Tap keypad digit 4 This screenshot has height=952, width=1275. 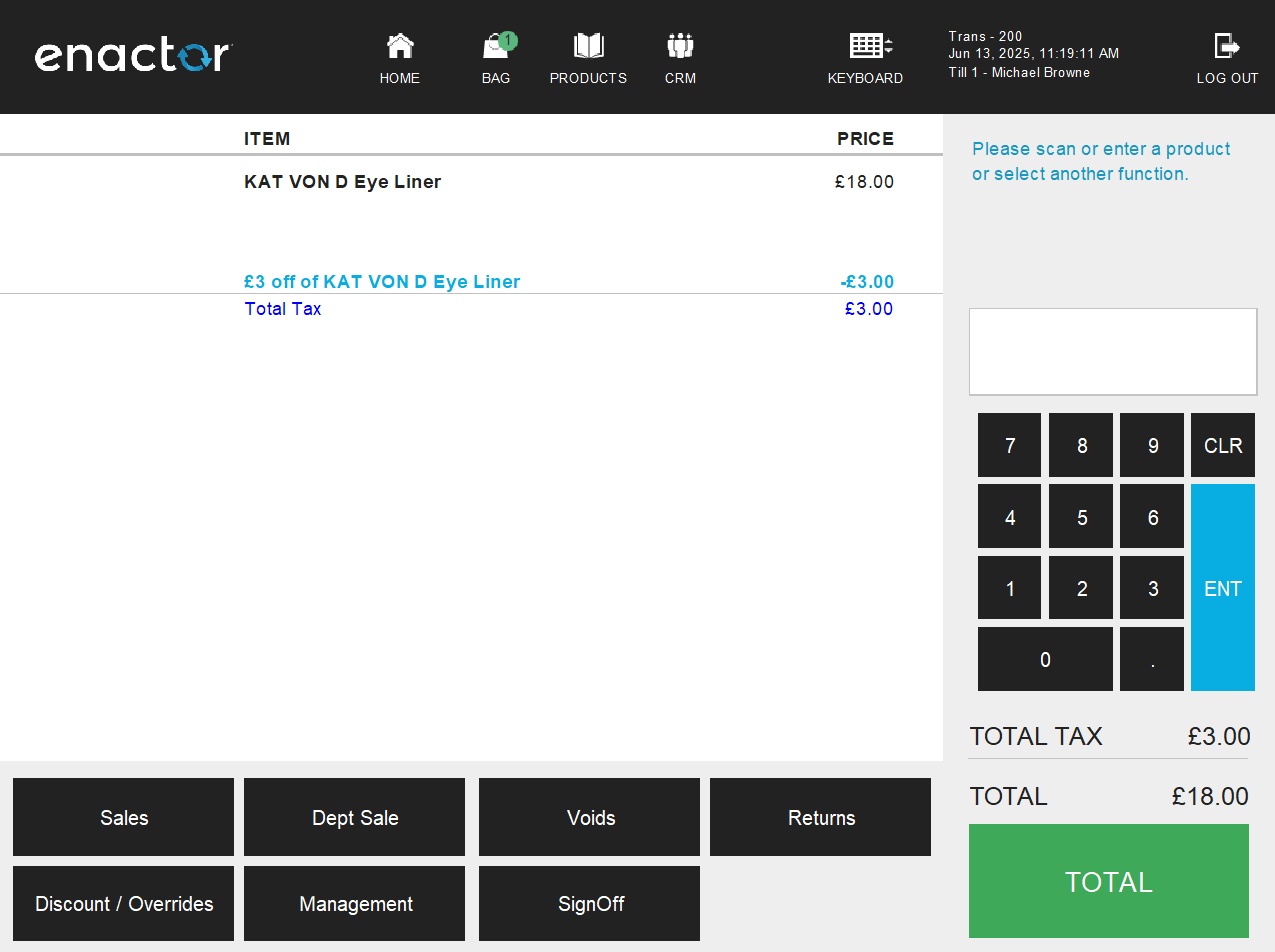[x=1010, y=517]
